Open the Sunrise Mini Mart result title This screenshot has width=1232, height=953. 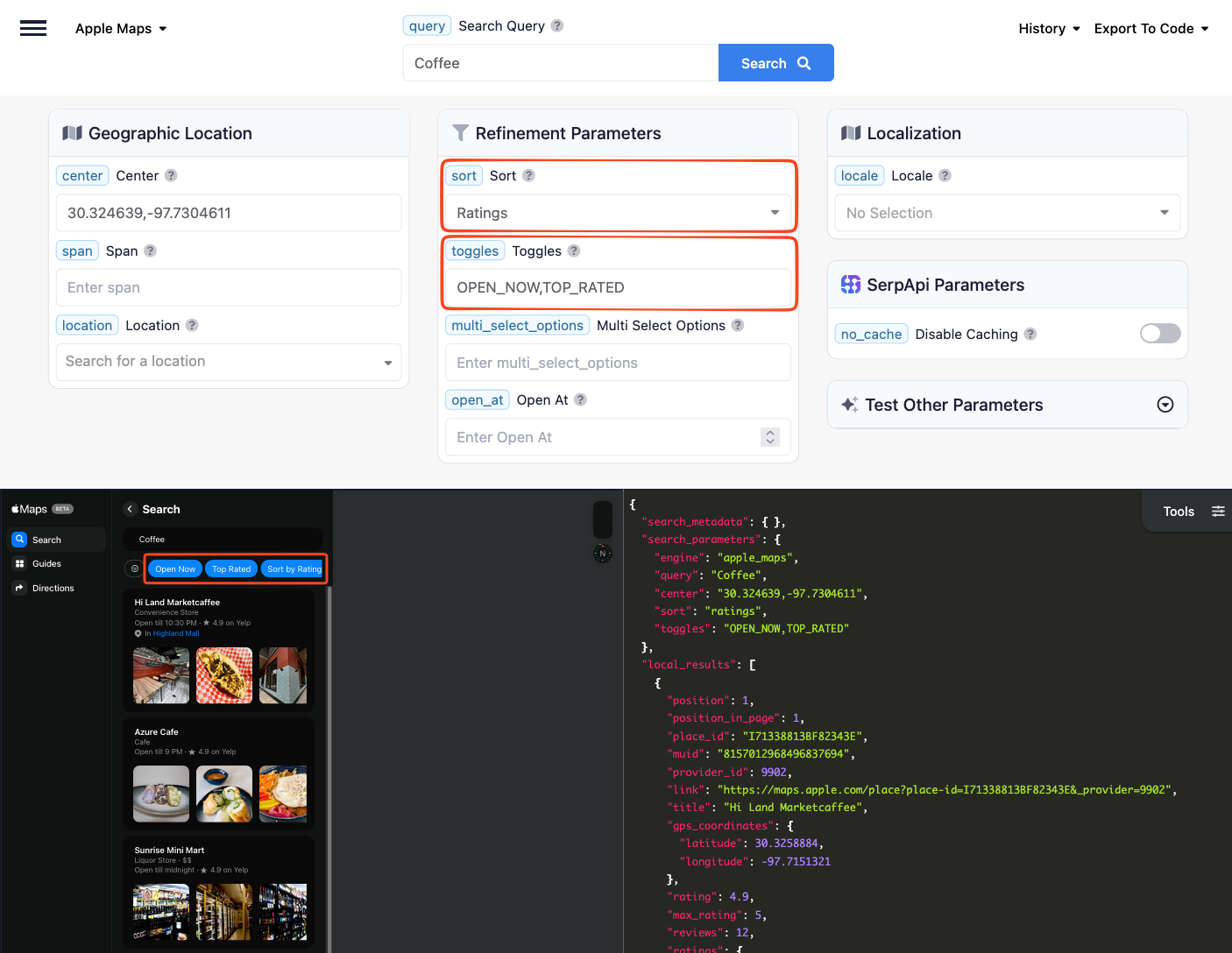coord(169,851)
